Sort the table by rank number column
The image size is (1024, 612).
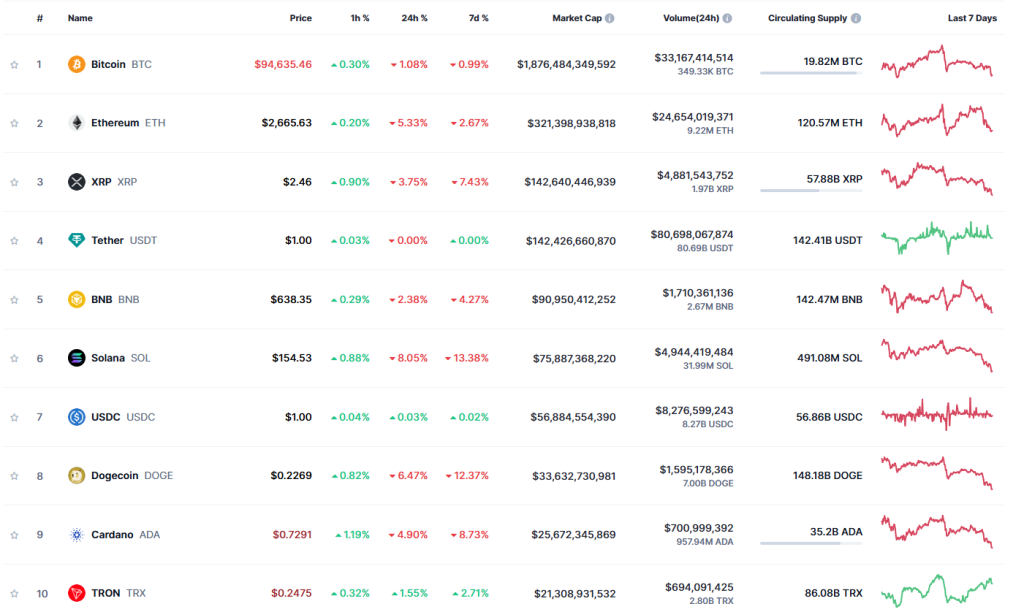coord(40,18)
